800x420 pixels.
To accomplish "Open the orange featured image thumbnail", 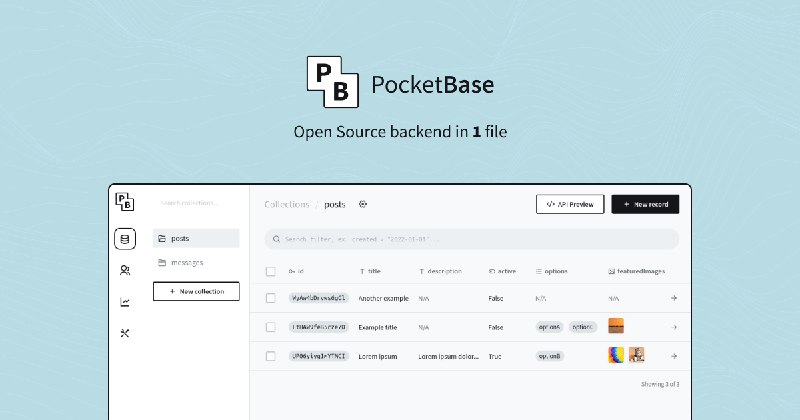I will coord(616,327).
